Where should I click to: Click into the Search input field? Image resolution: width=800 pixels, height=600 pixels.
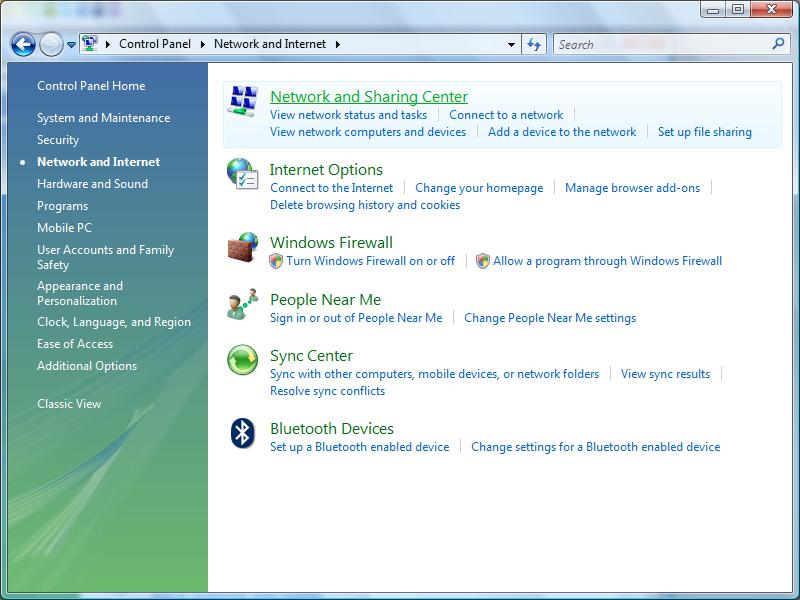662,44
